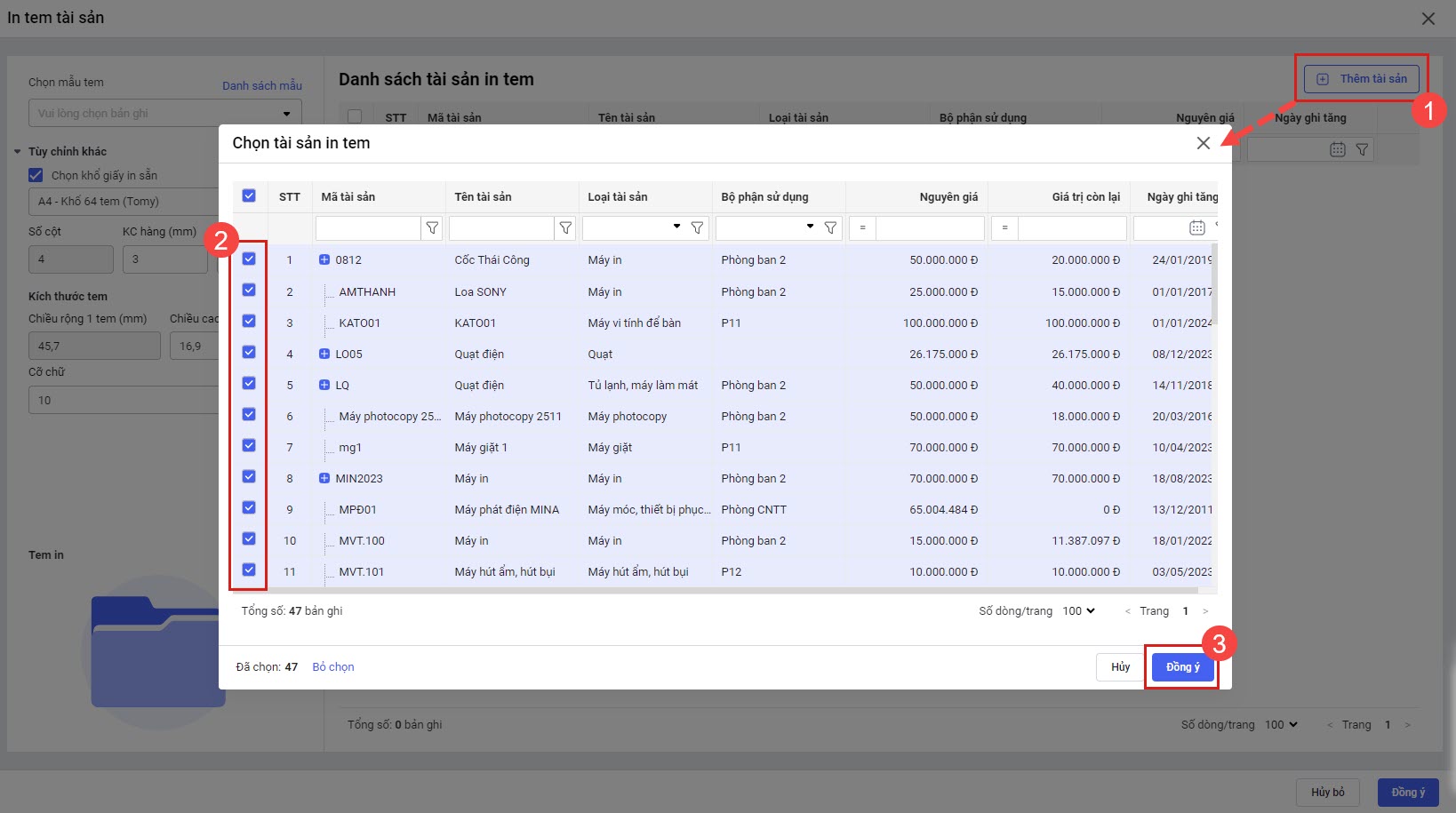Image resolution: width=1456 pixels, height=813 pixels.
Task: Sort by Nguyên giá column header
Action: point(948,197)
